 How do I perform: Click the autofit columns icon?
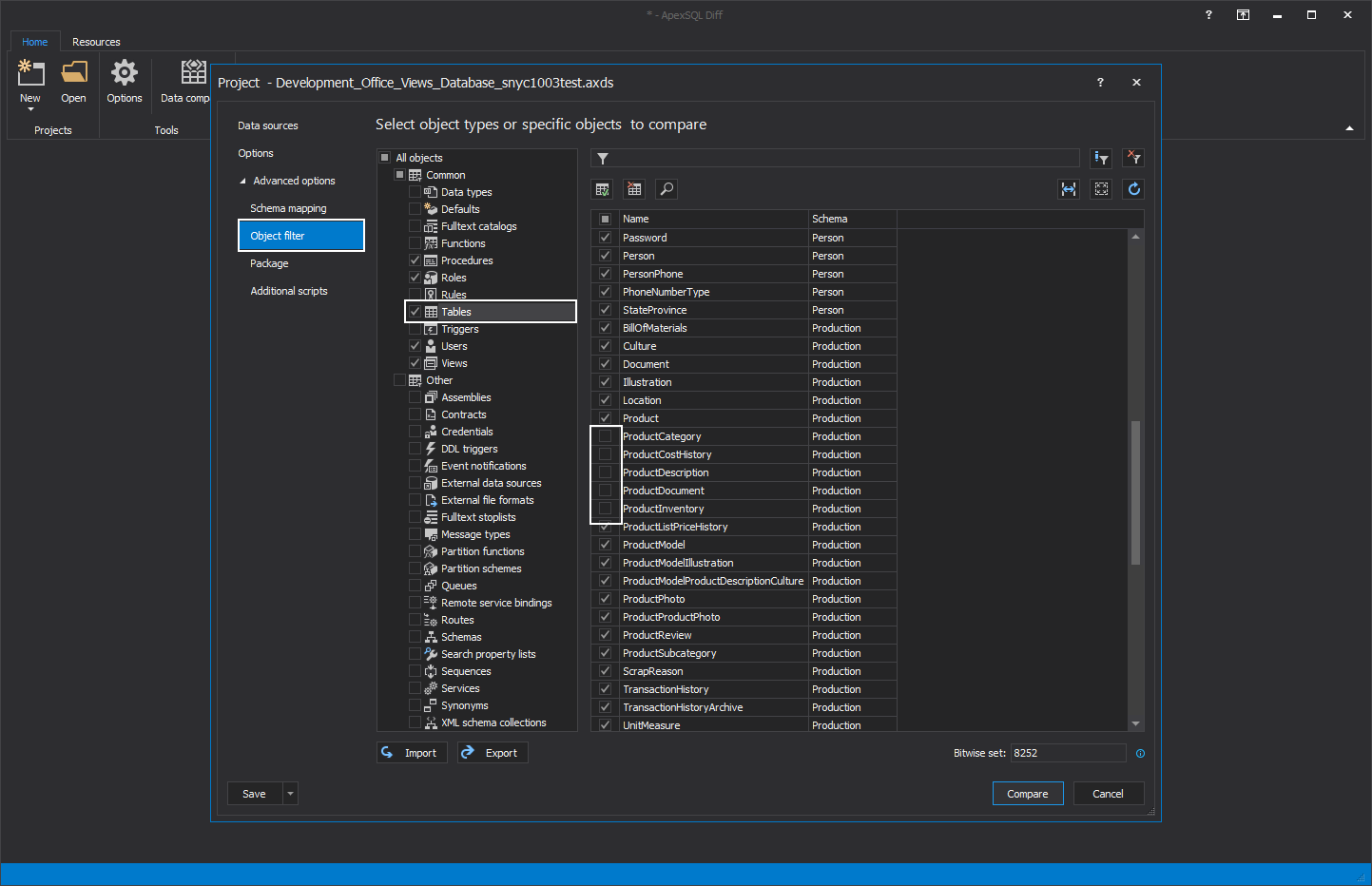[1069, 189]
